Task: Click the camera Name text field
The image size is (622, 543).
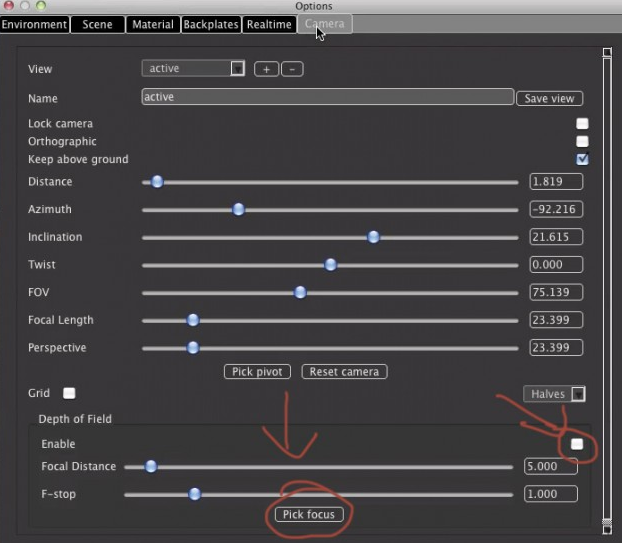Action: (327, 98)
